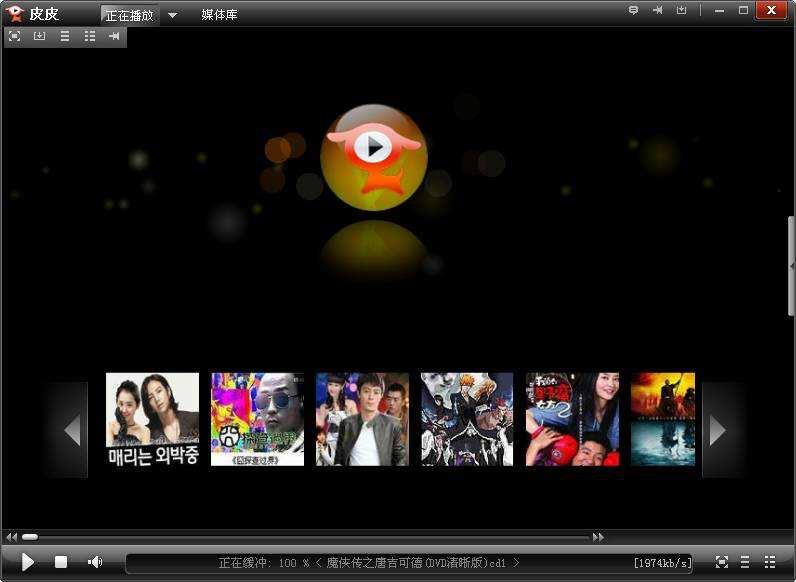Open the chat bubble icon in title bar
This screenshot has height=582, width=796.
pyautogui.click(x=633, y=10)
